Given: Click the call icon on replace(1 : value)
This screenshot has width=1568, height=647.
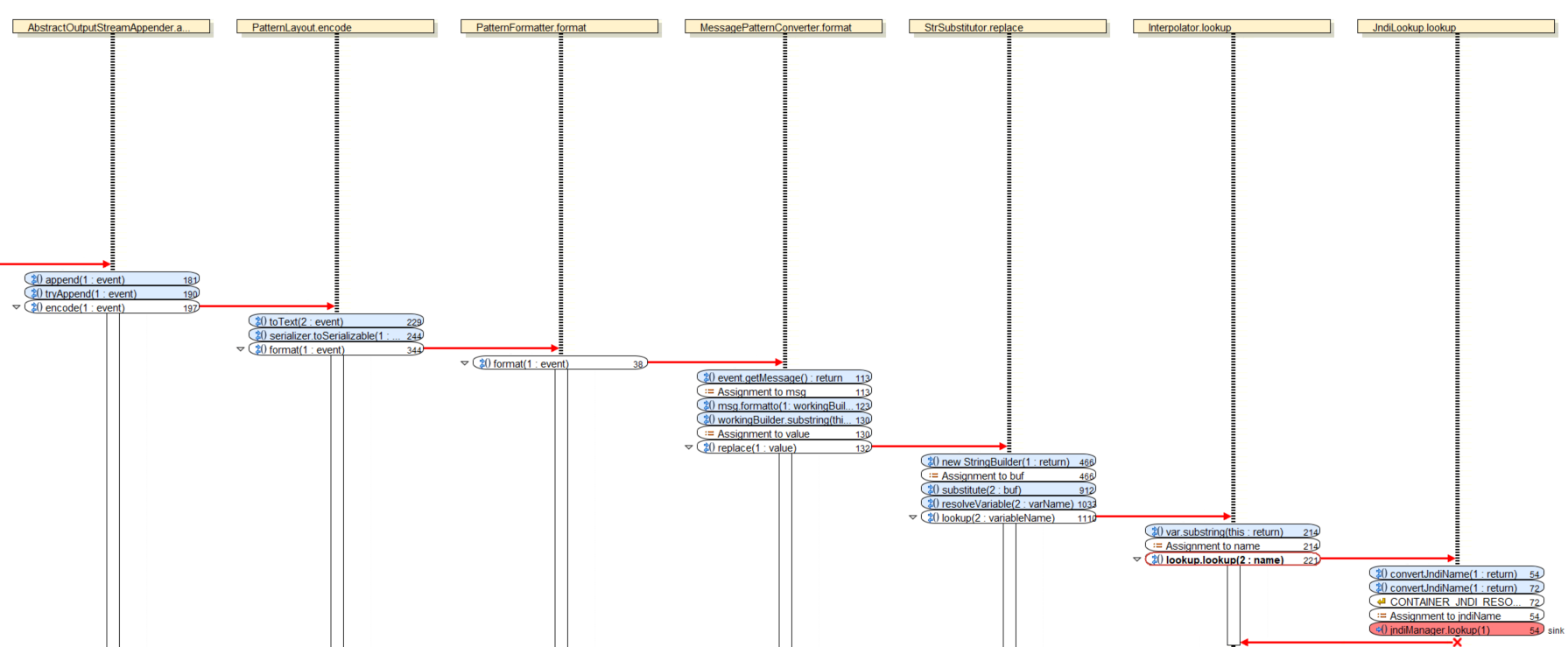Looking at the screenshot, I should click(x=709, y=448).
